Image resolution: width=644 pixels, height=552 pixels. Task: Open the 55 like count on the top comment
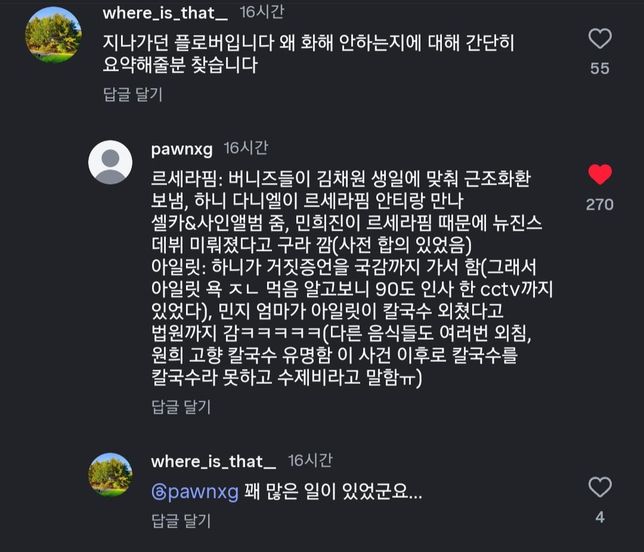[x=599, y=69]
